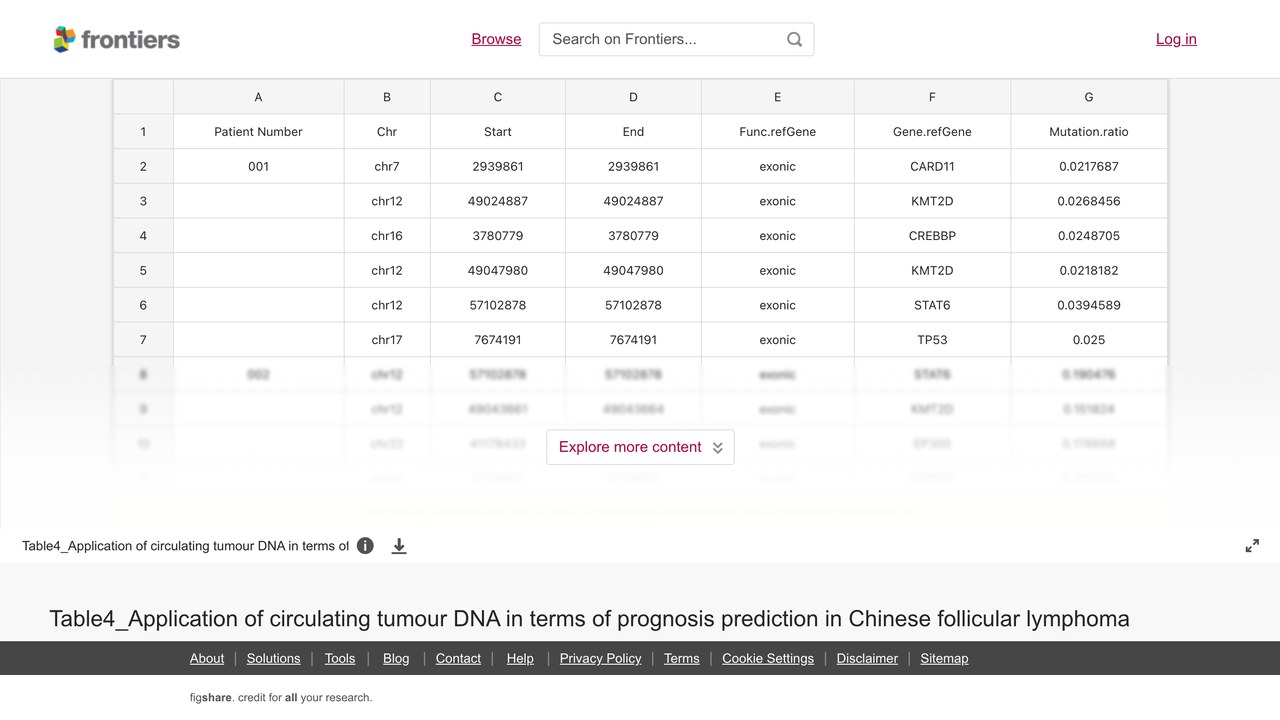The height and width of the screenshot is (720, 1280).
Task: Select column C header
Action: click(498, 97)
